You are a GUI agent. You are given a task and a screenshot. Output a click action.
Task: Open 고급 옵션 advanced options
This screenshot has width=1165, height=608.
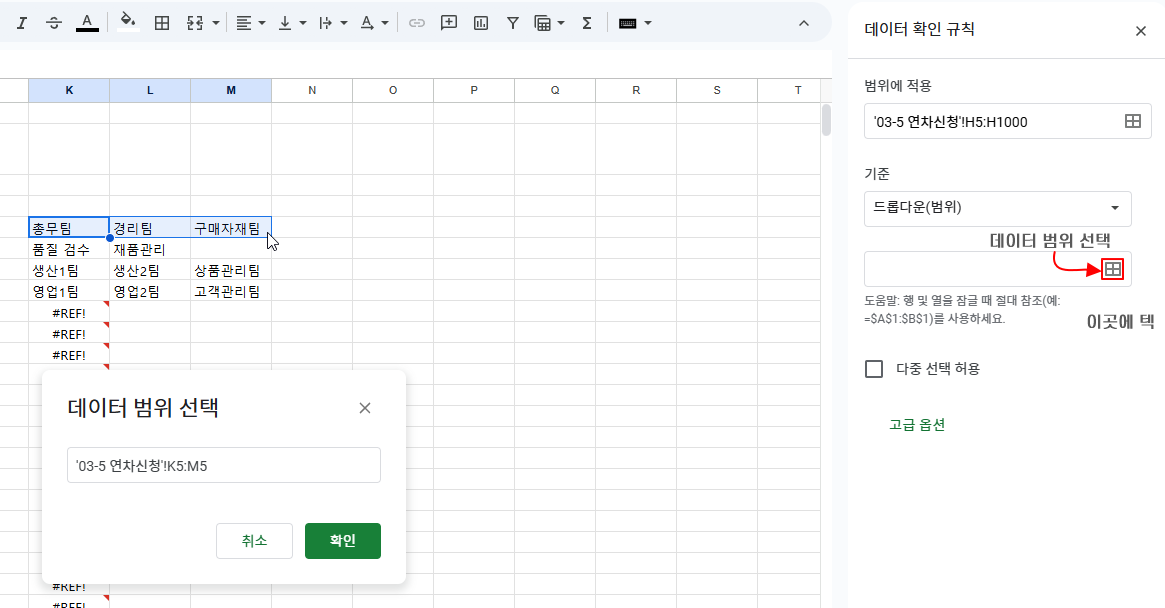coord(917,425)
